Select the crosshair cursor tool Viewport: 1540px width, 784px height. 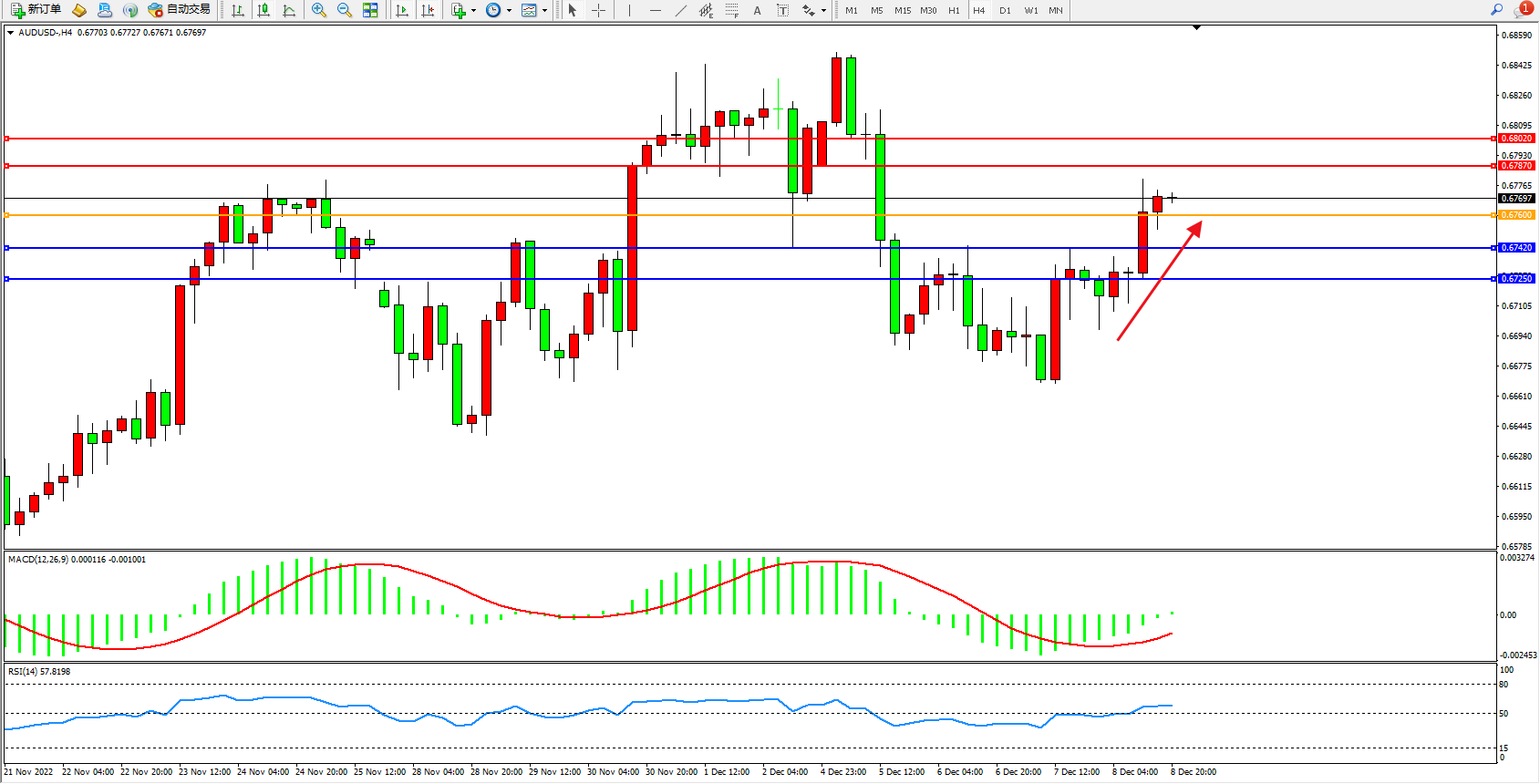point(598,10)
